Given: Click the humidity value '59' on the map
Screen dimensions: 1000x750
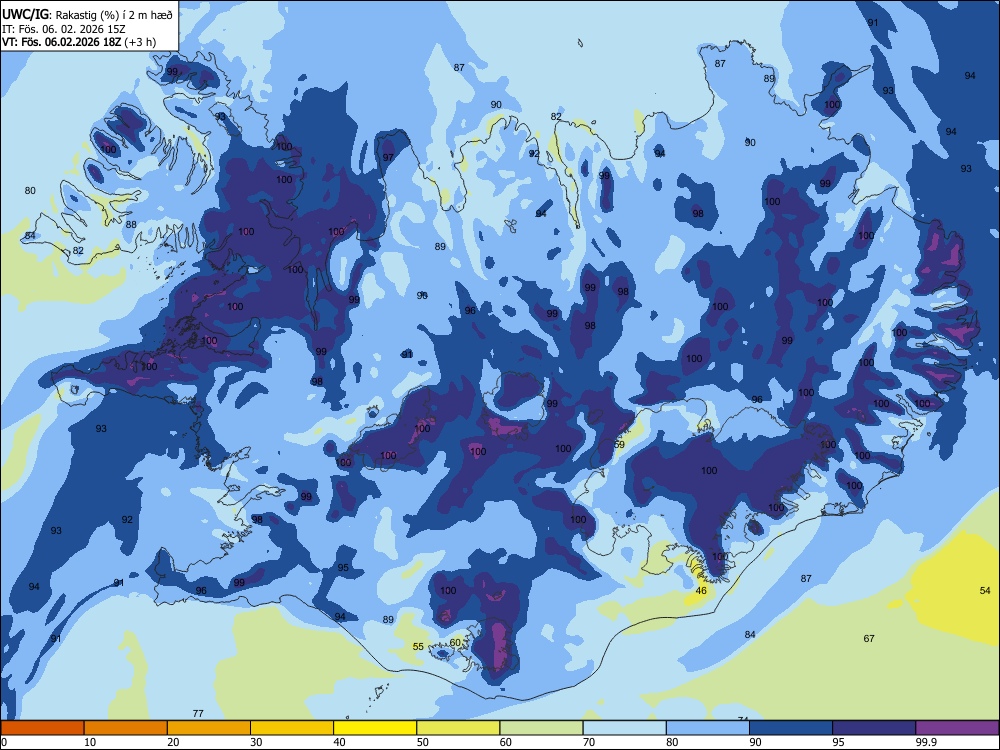Looking at the screenshot, I should [619, 445].
